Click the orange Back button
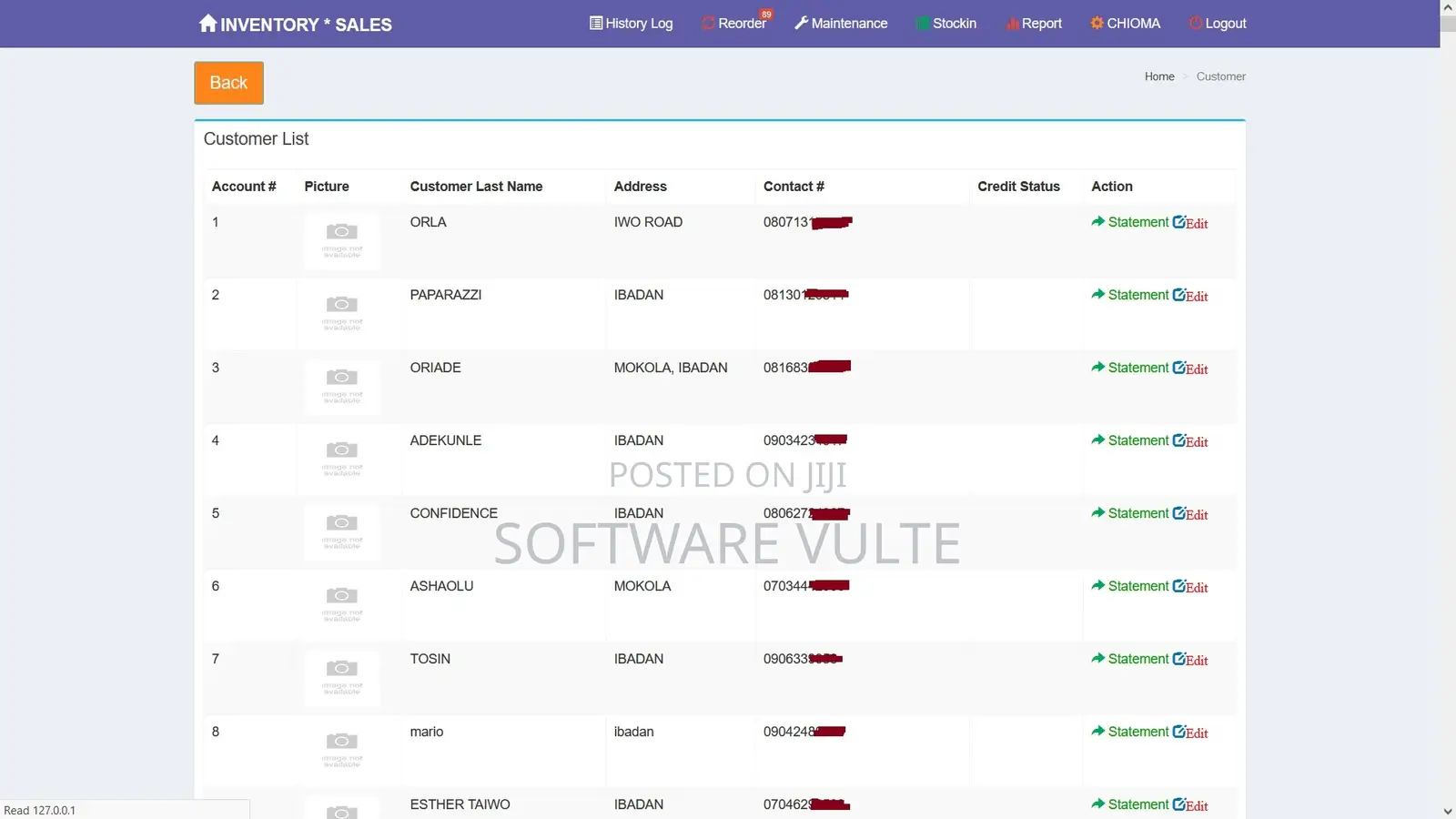Image resolution: width=1456 pixels, height=819 pixels. 228,83
